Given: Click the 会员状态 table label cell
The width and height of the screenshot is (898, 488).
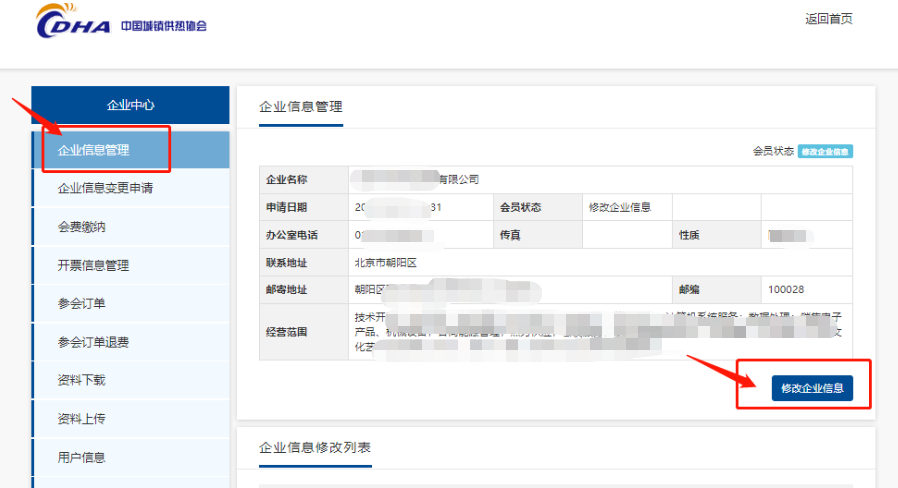Looking at the screenshot, I should tap(538, 207).
